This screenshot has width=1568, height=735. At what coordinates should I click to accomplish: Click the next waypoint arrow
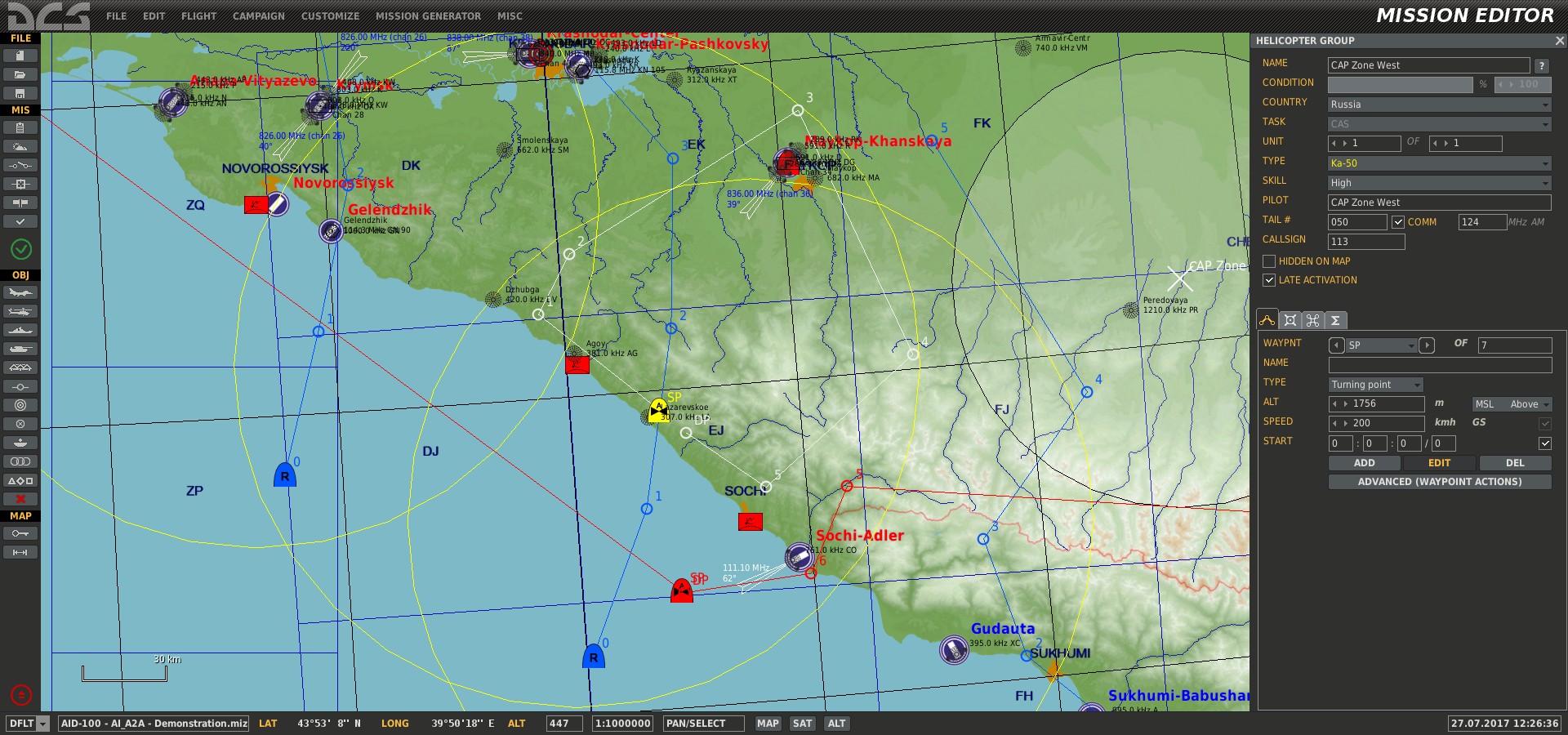[x=1427, y=345]
